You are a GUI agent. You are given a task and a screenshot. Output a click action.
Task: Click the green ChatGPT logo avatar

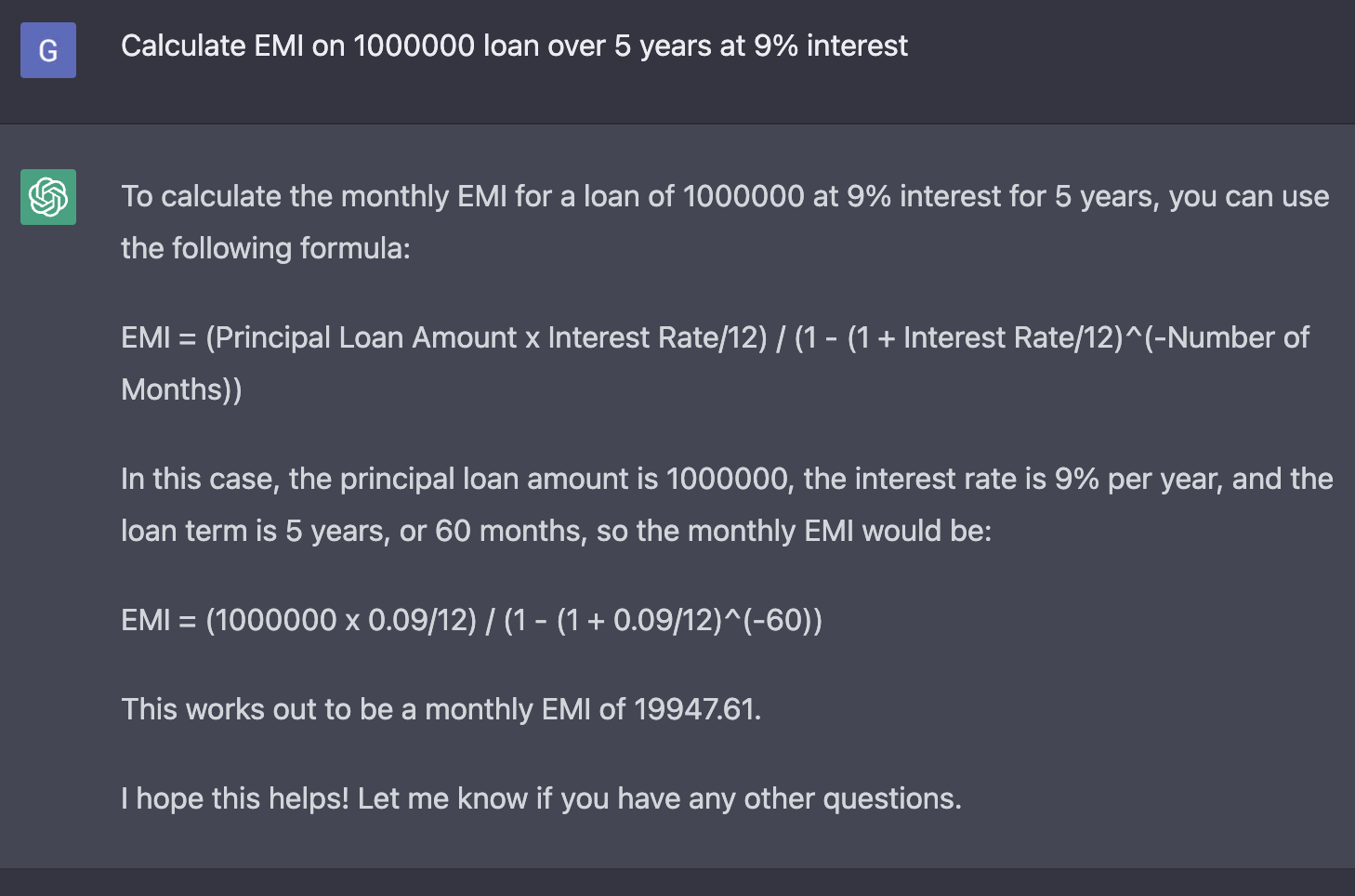point(48,197)
